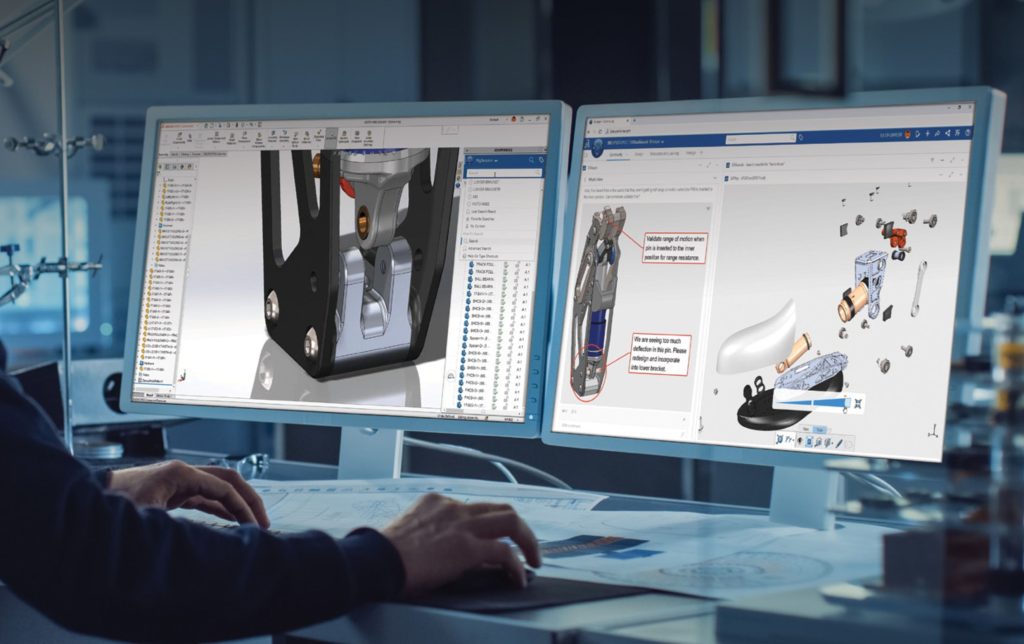
Task: Open notifications icon next to the dashboard avatar
Action: pos(918,134)
